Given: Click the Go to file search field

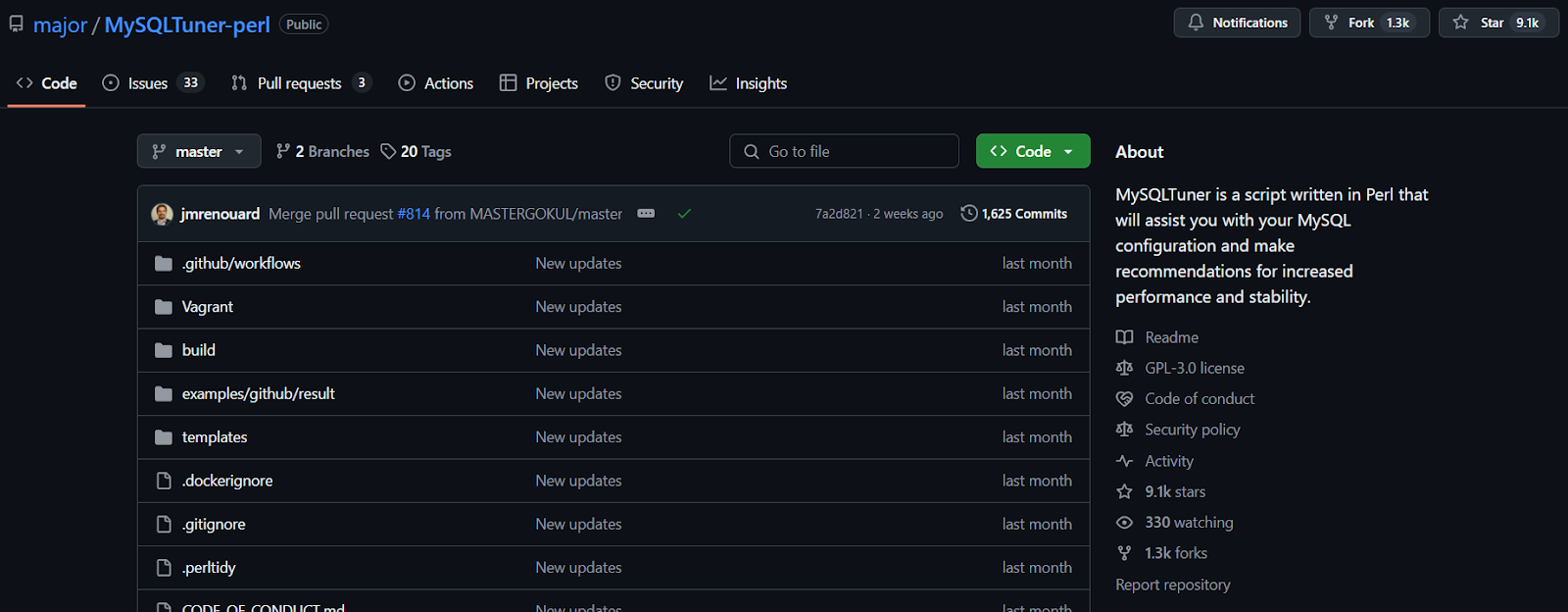Looking at the screenshot, I should (x=844, y=152).
